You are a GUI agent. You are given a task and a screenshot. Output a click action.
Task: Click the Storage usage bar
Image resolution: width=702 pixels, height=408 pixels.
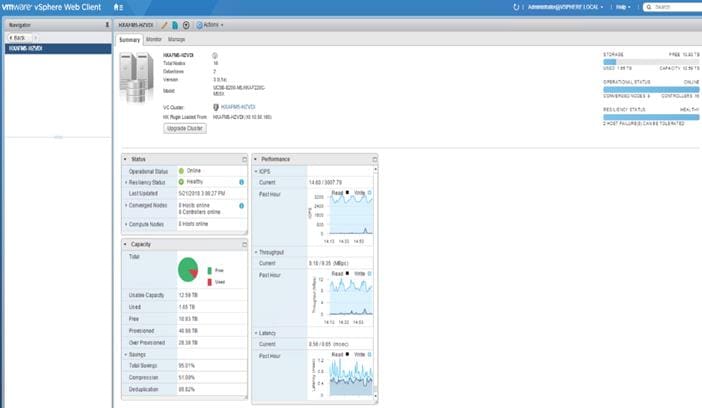pos(651,62)
